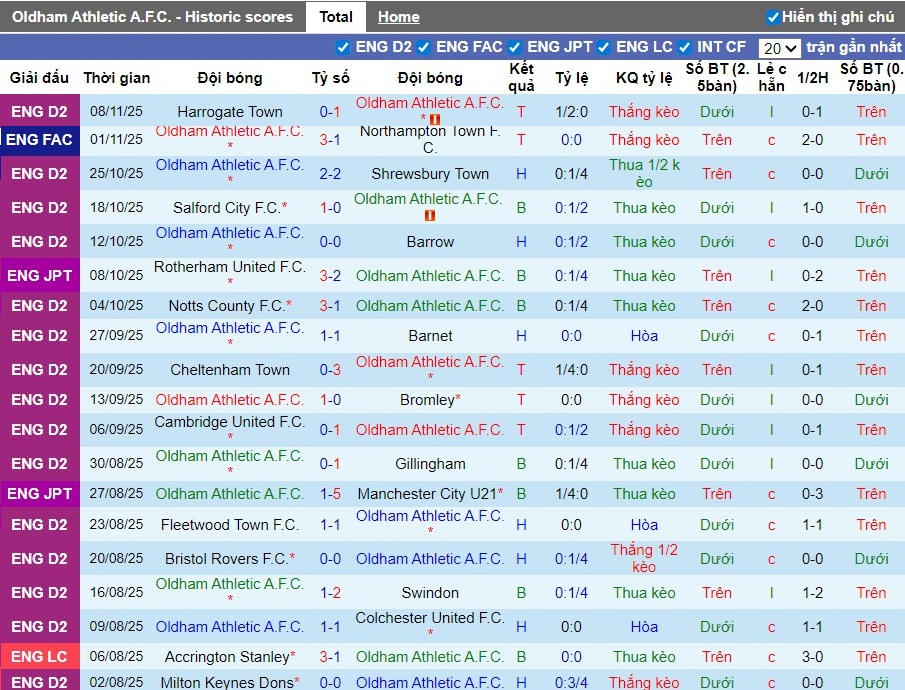Click date 12/10/25 in the Barrow row
Screen dimensions: 905x690
116,241
